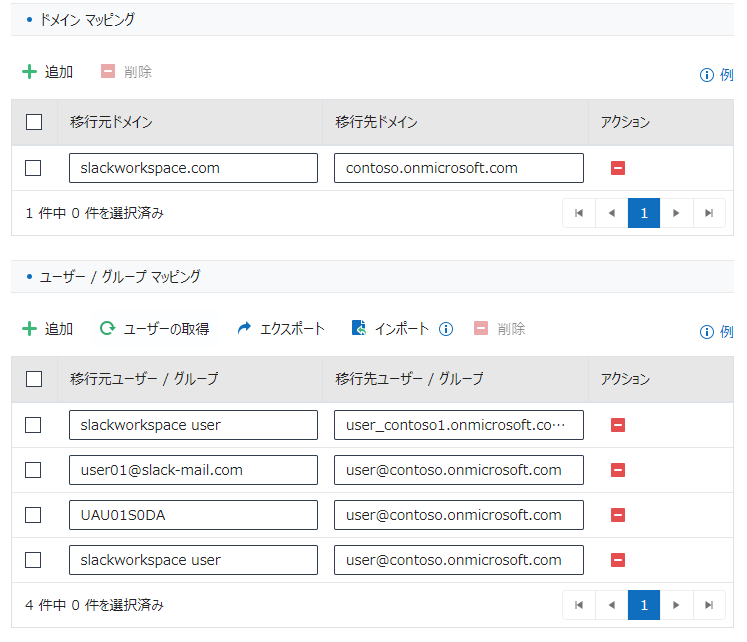Click 削除 in the ユーザー / グループ マッピング toolbar
This screenshot has height=642, width=747.
(500, 329)
